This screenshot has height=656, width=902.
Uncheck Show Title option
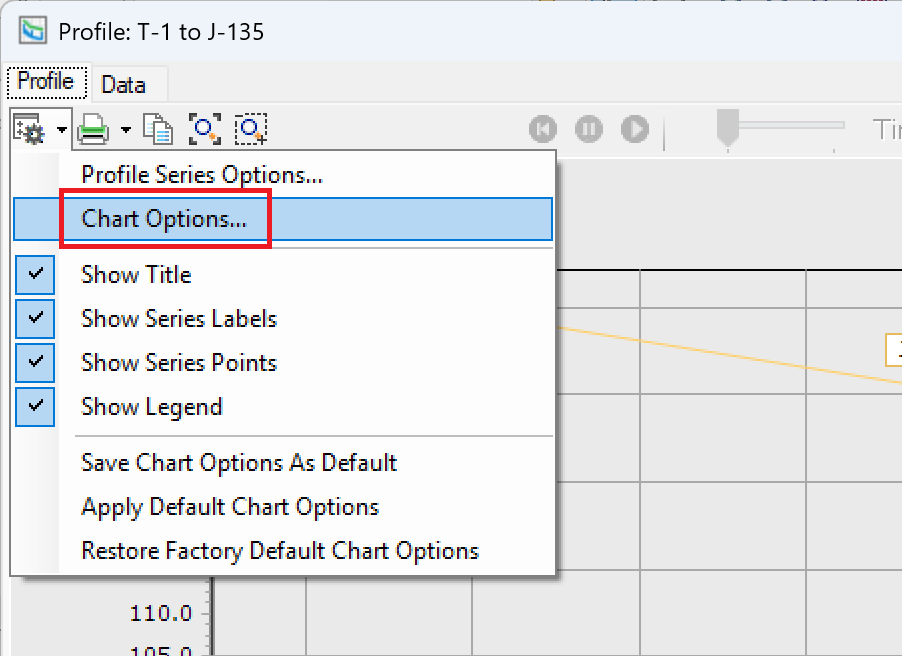click(x=136, y=275)
